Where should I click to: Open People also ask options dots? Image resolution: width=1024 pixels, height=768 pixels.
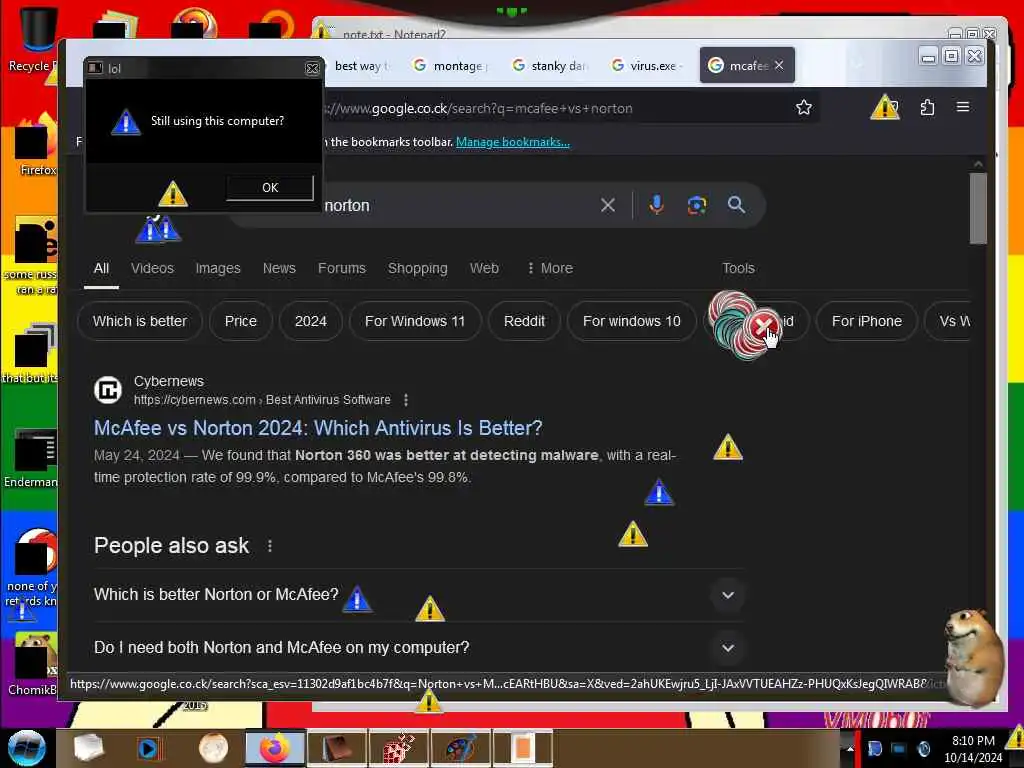coord(270,546)
